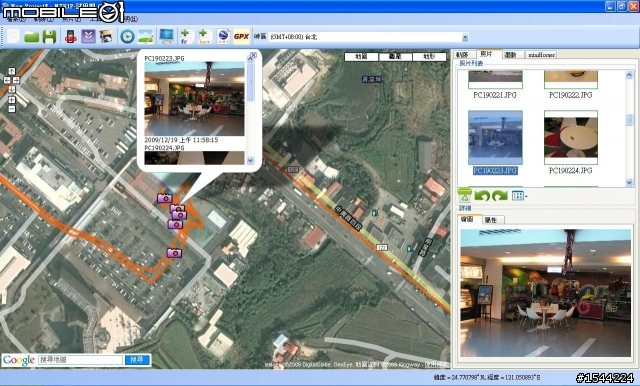Image resolution: width=640 pixels, height=386 pixels.
Task: Click the New project blank page icon
Action: 13,37
